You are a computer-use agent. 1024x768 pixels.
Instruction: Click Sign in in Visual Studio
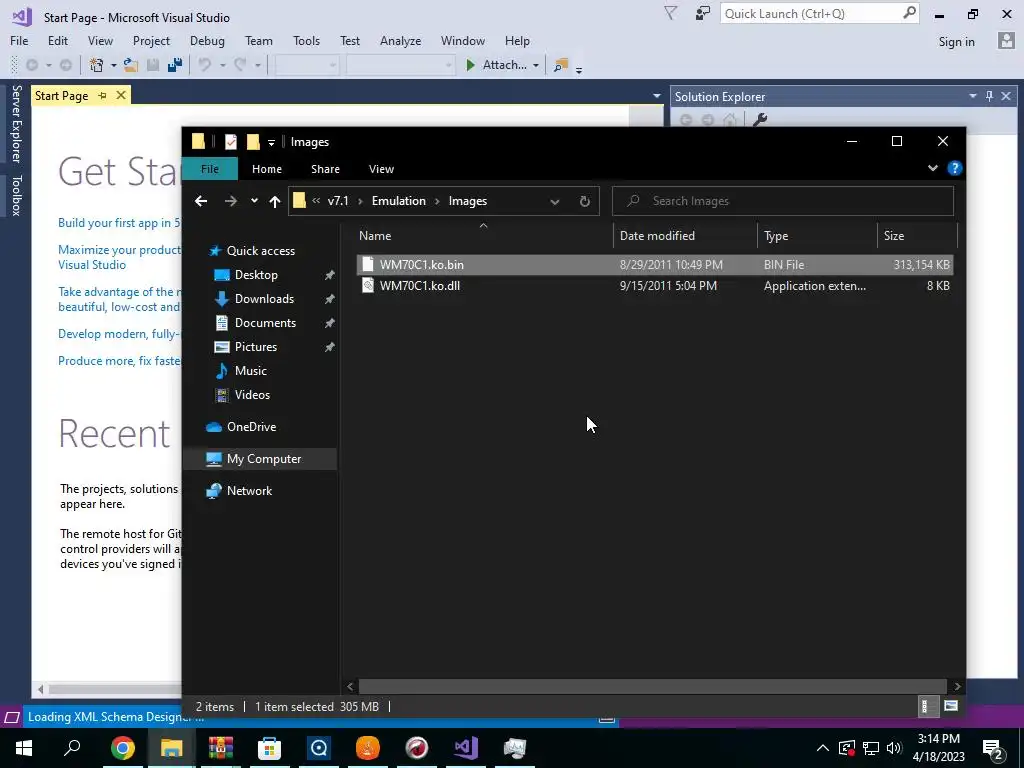tap(956, 41)
